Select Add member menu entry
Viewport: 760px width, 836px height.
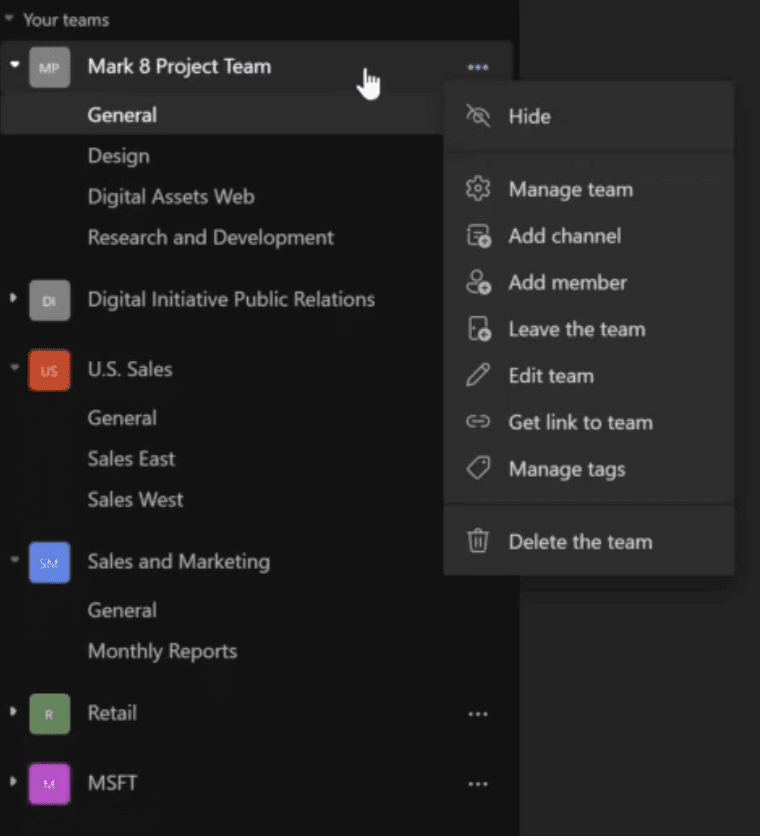pyautogui.click(x=588, y=283)
